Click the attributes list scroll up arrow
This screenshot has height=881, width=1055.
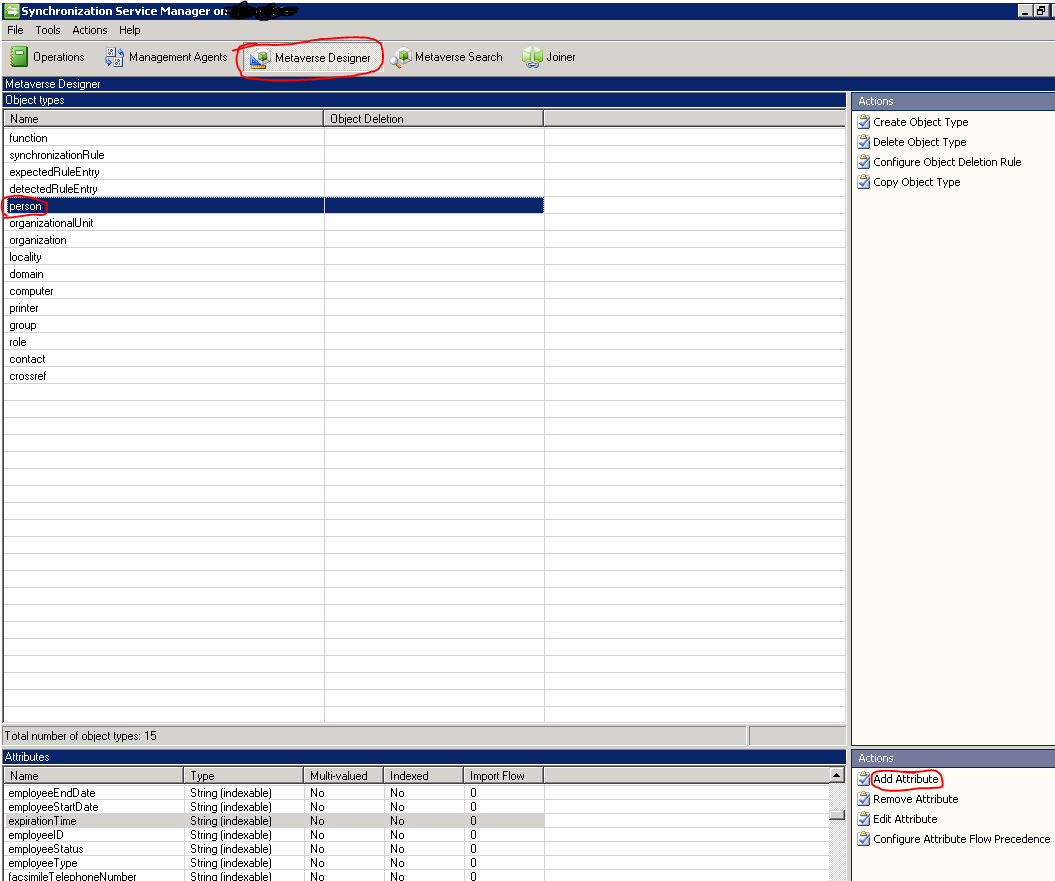click(x=836, y=775)
